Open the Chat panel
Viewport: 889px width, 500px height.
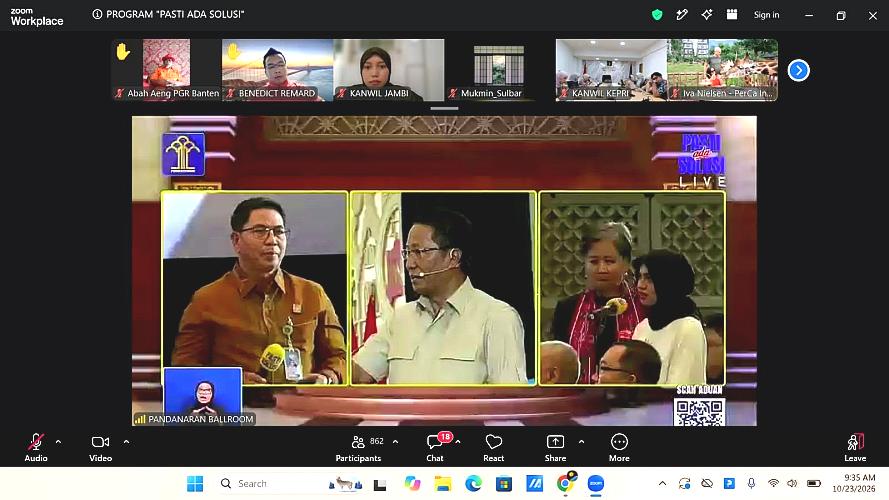tap(435, 447)
